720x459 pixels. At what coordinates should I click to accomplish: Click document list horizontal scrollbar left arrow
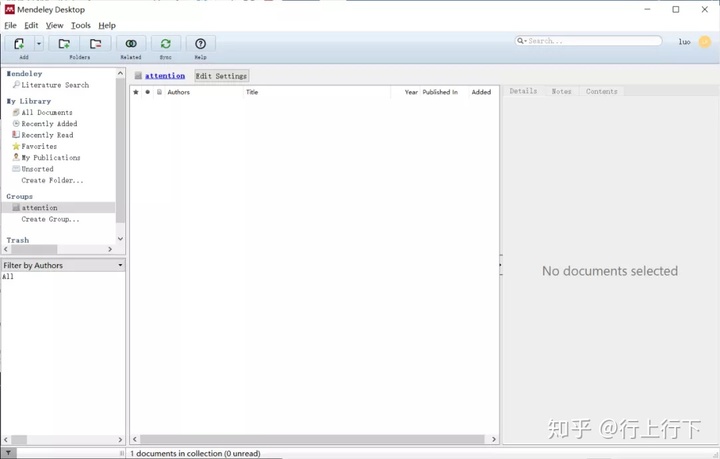(x=135, y=439)
